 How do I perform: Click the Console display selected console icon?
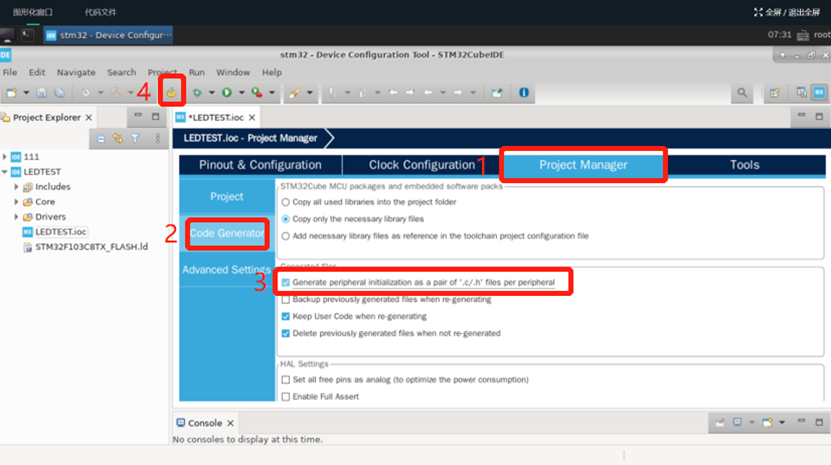(737, 423)
